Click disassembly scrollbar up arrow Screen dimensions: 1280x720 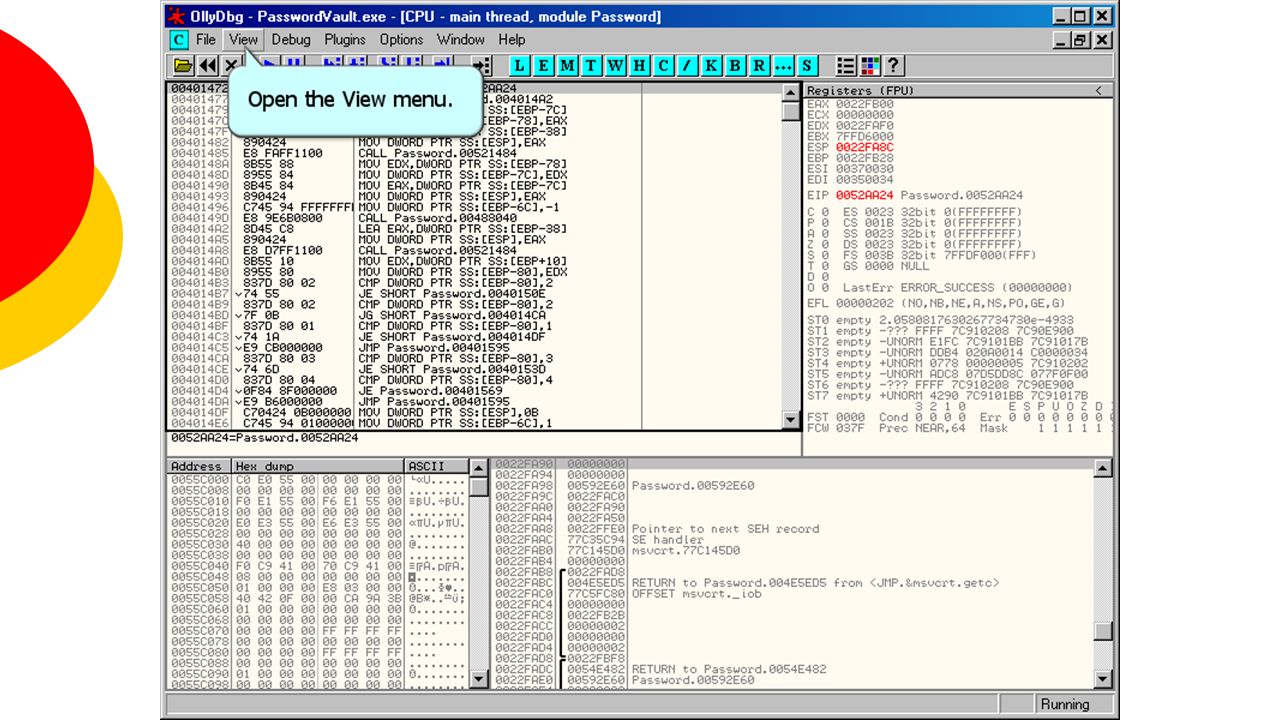pos(791,93)
